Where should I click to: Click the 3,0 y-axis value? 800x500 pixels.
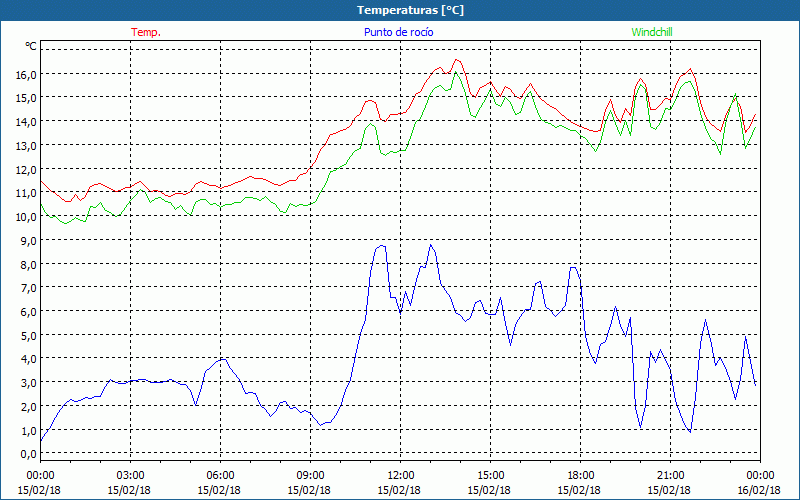click(29, 383)
